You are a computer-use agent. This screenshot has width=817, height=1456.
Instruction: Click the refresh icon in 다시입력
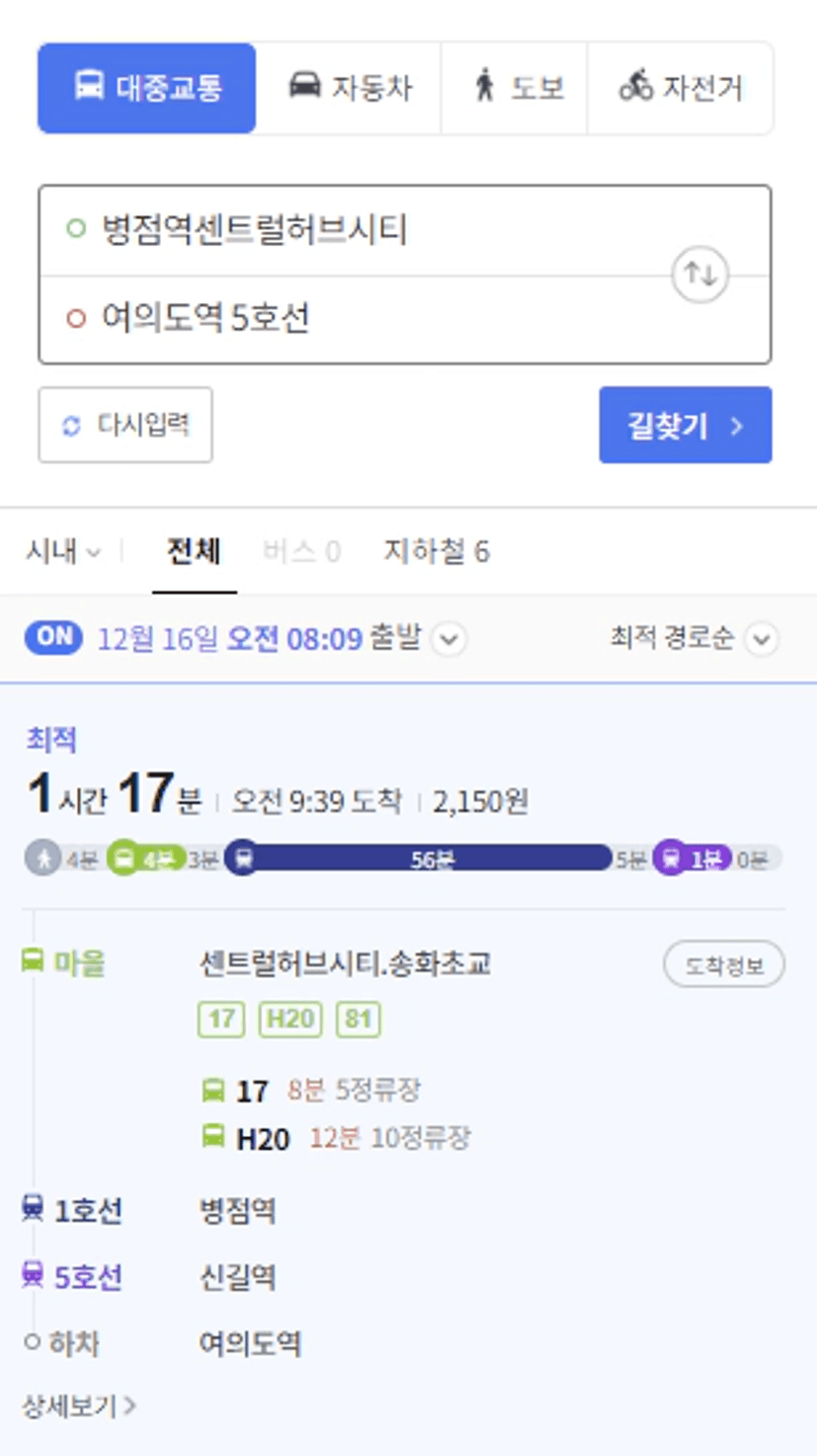[71, 426]
